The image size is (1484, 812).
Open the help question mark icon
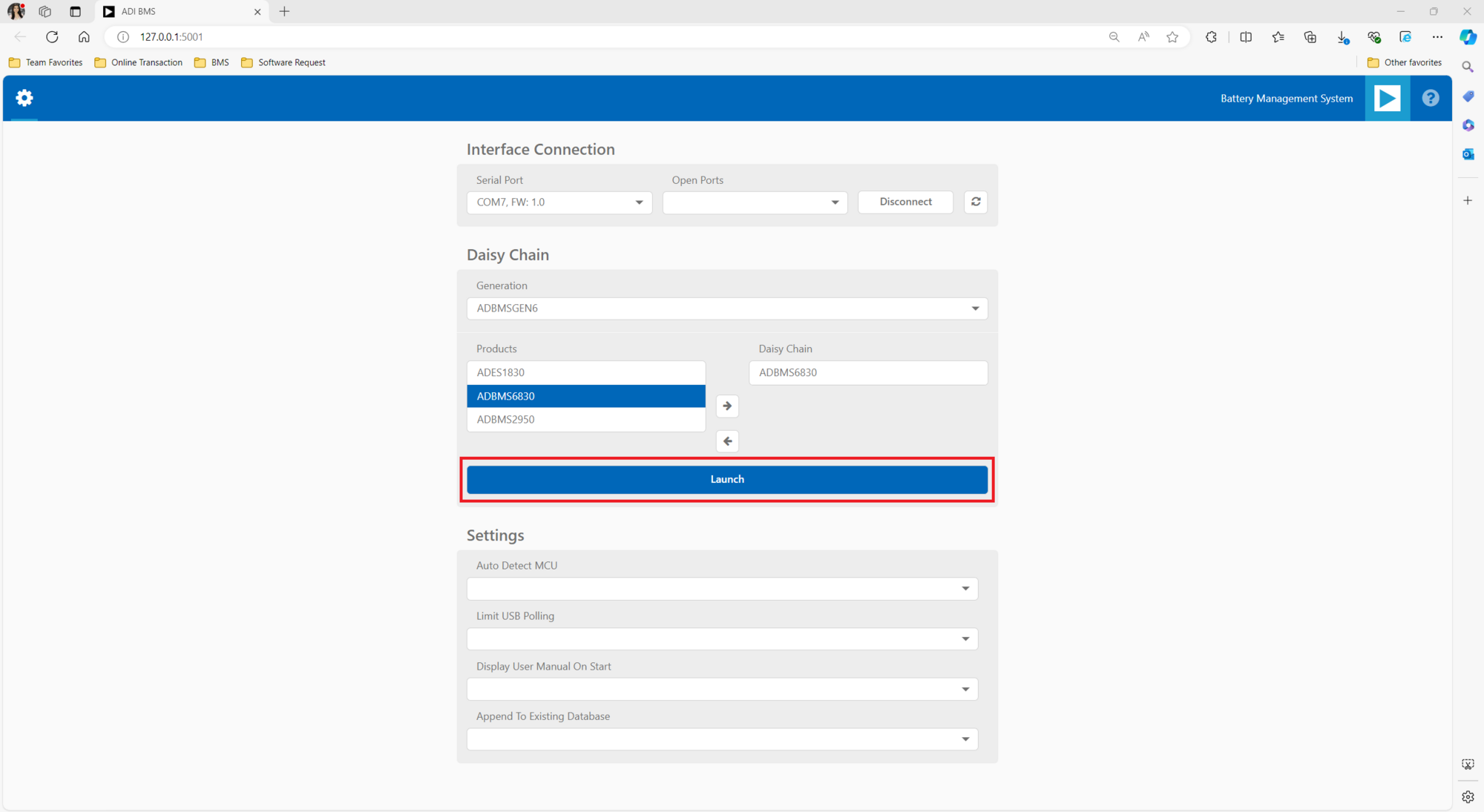click(x=1429, y=98)
